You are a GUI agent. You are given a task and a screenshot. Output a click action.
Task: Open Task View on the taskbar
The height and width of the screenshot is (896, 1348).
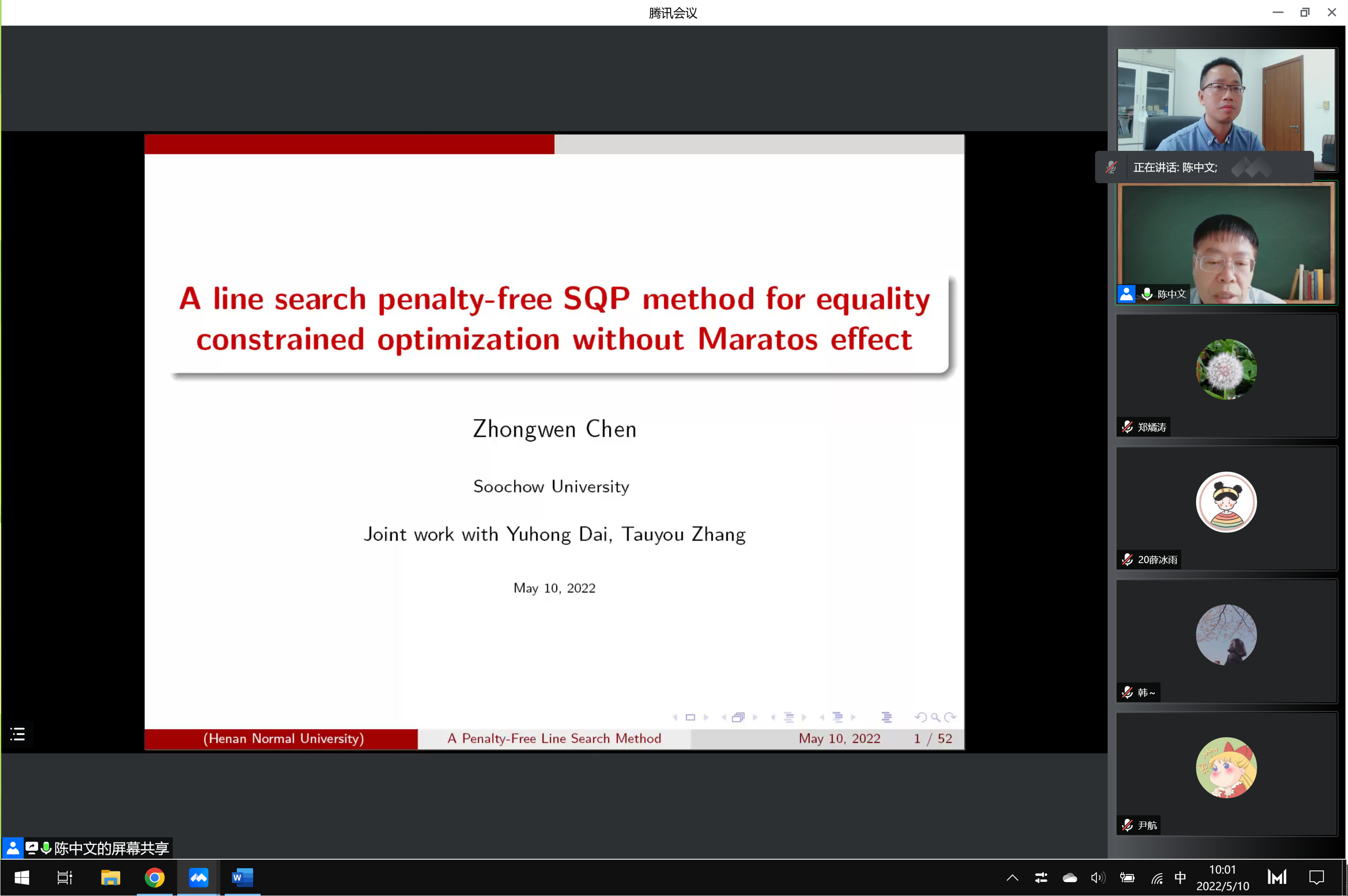(65, 877)
